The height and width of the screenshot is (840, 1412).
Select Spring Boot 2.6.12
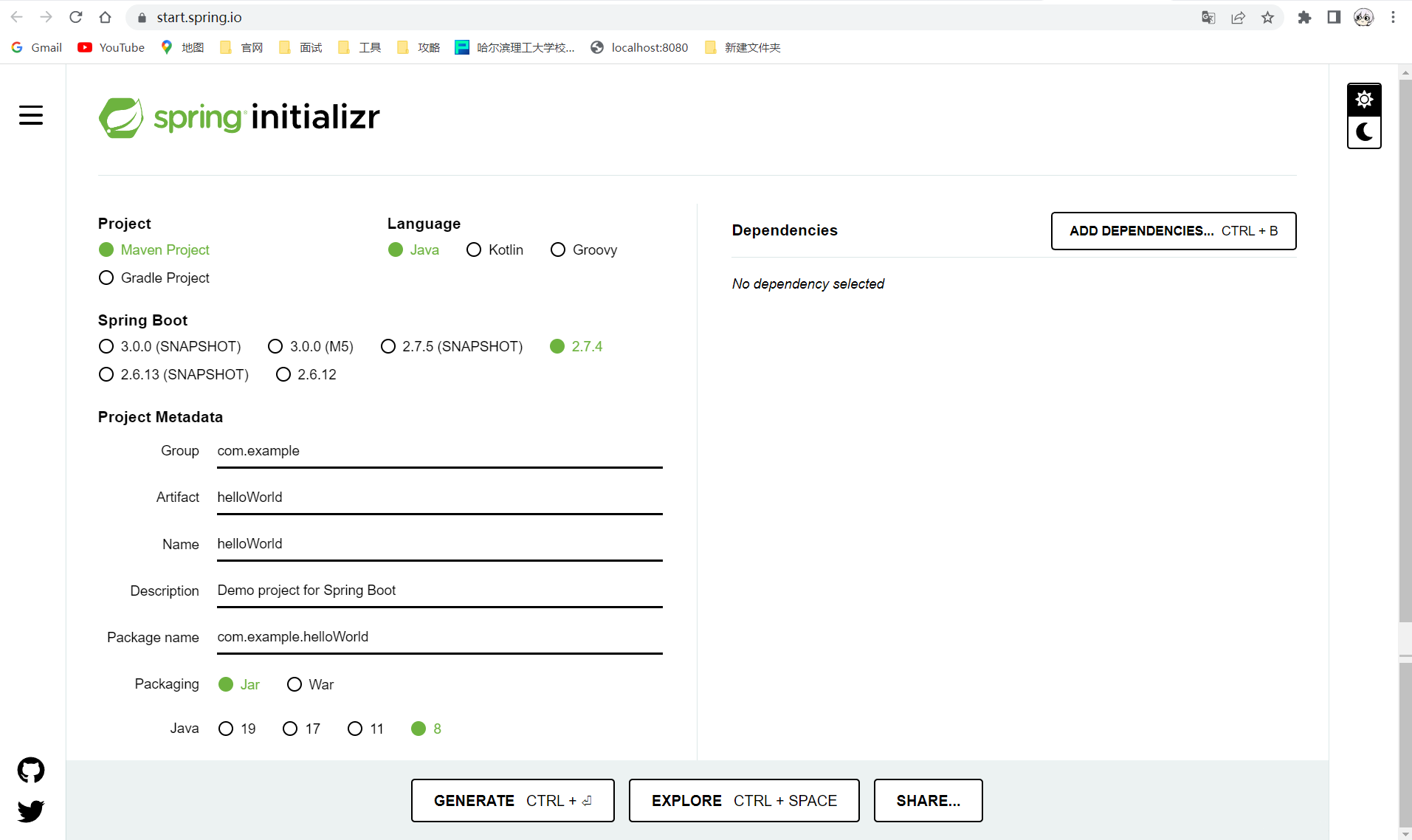[x=306, y=374]
